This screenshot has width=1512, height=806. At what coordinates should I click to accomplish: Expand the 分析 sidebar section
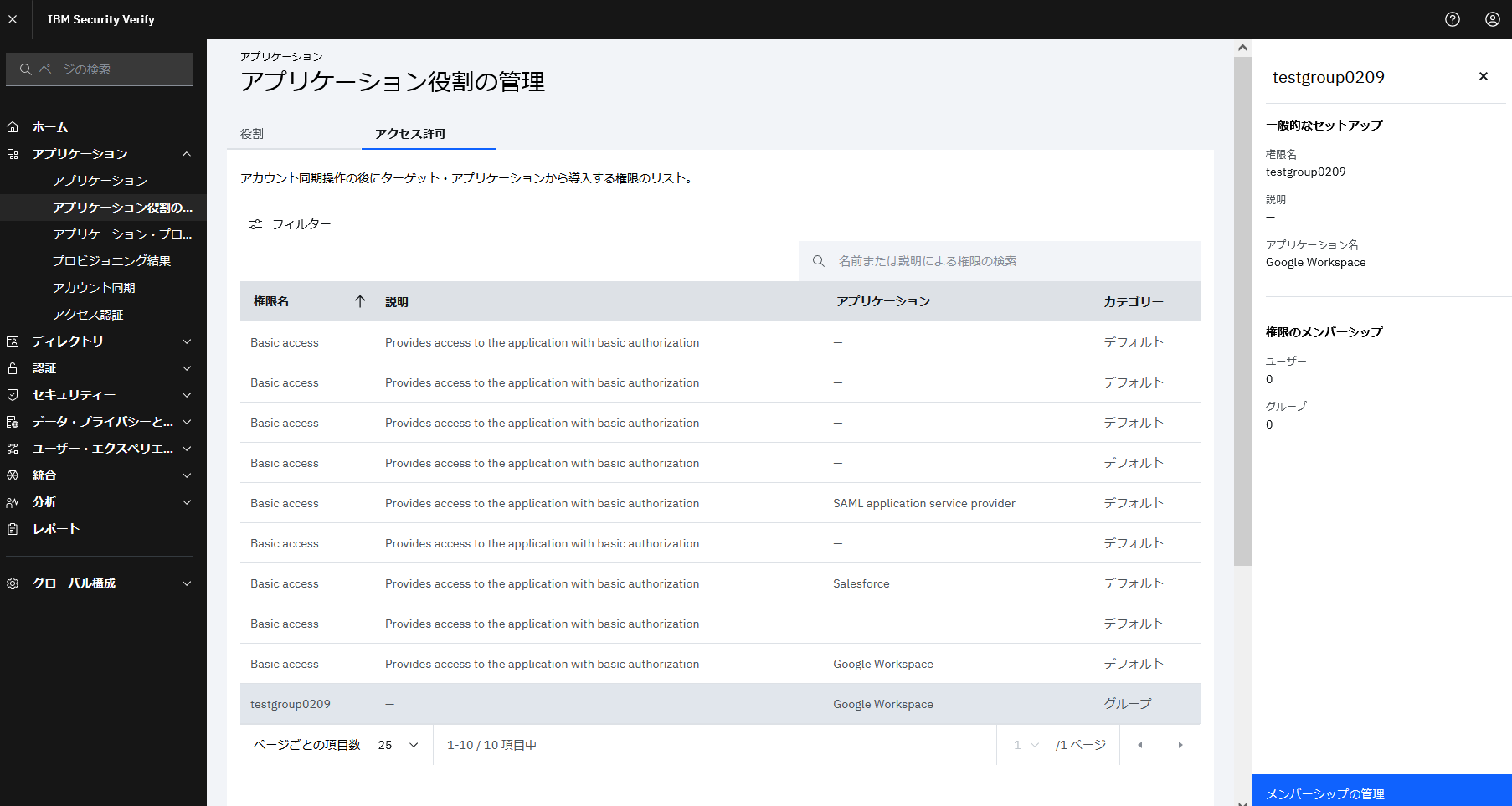pos(187,502)
